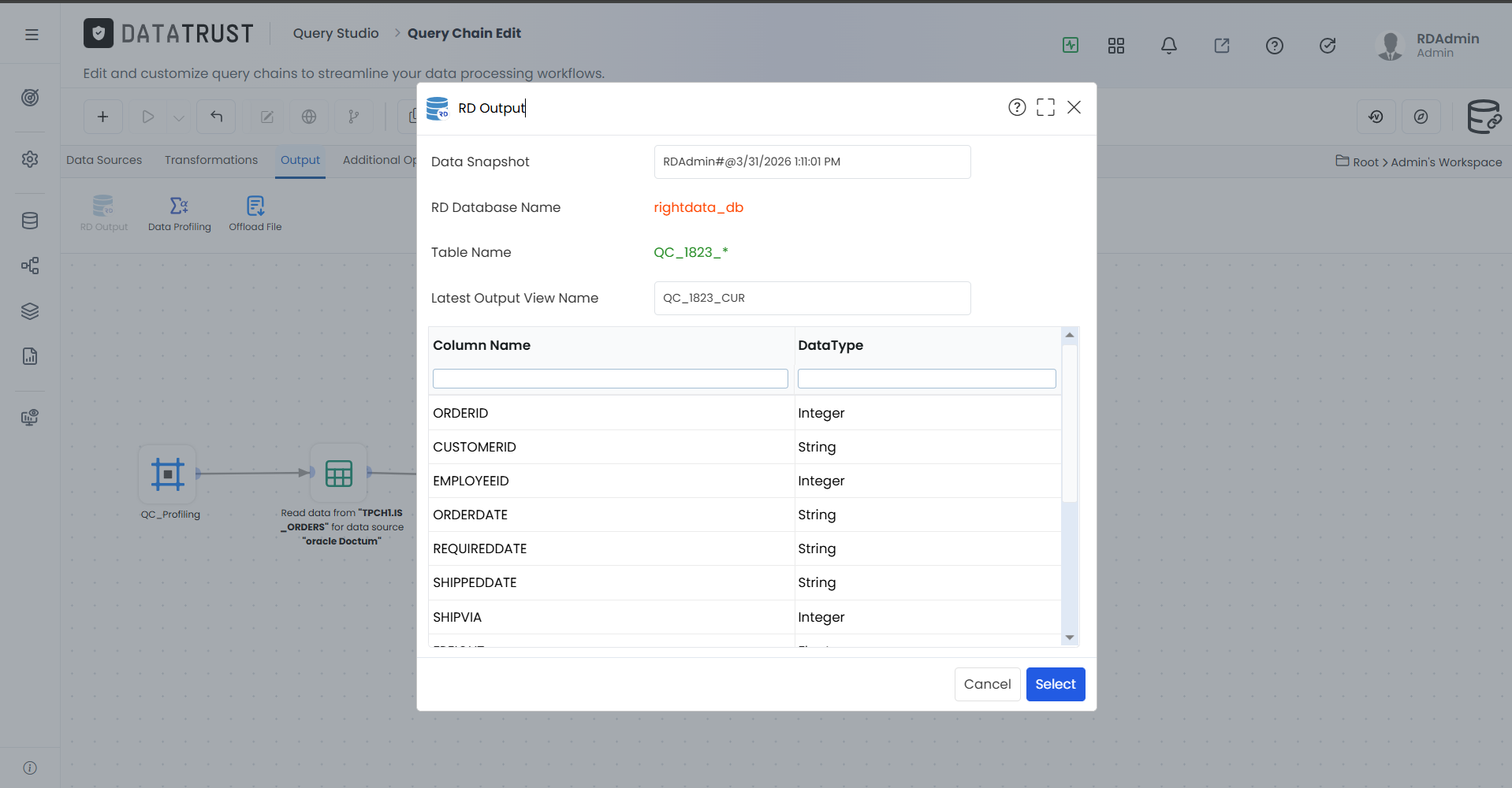Select the SHIPPEDDATE row
1512x788 pixels.
(x=745, y=582)
